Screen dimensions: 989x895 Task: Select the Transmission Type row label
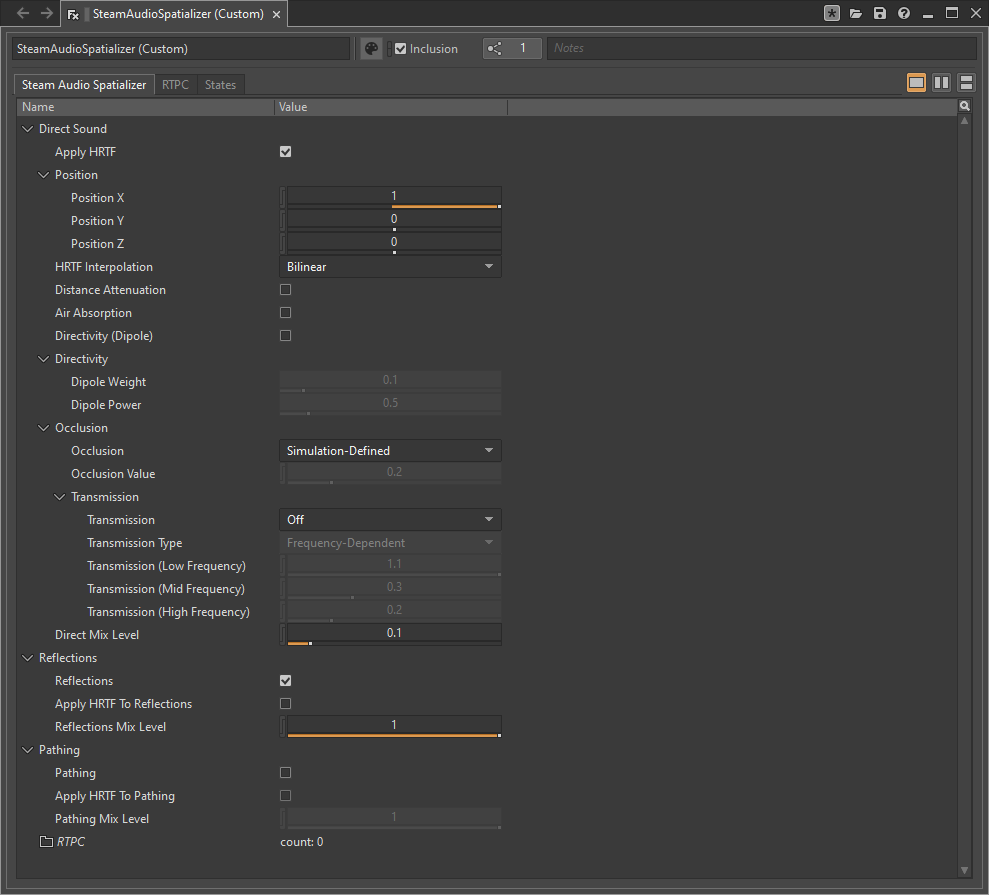coord(134,543)
